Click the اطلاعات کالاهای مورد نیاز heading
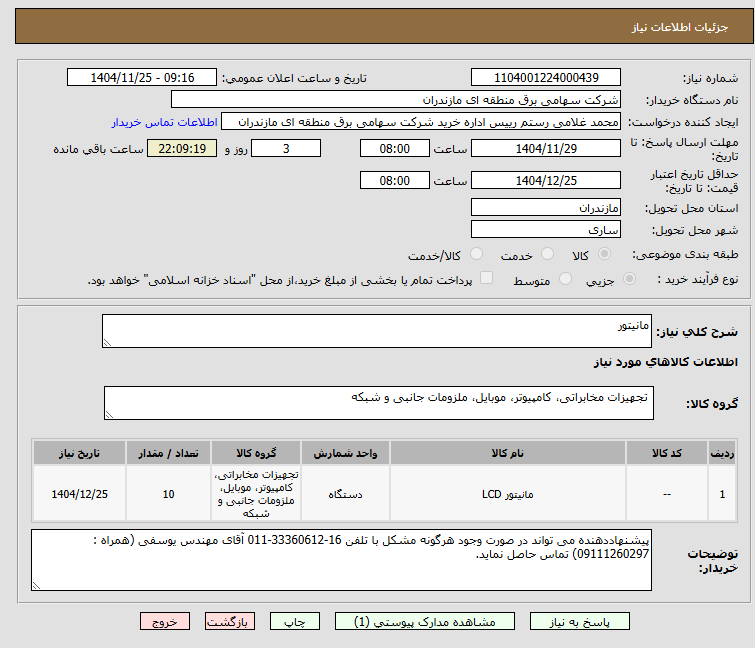 pyautogui.click(x=666, y=362)
